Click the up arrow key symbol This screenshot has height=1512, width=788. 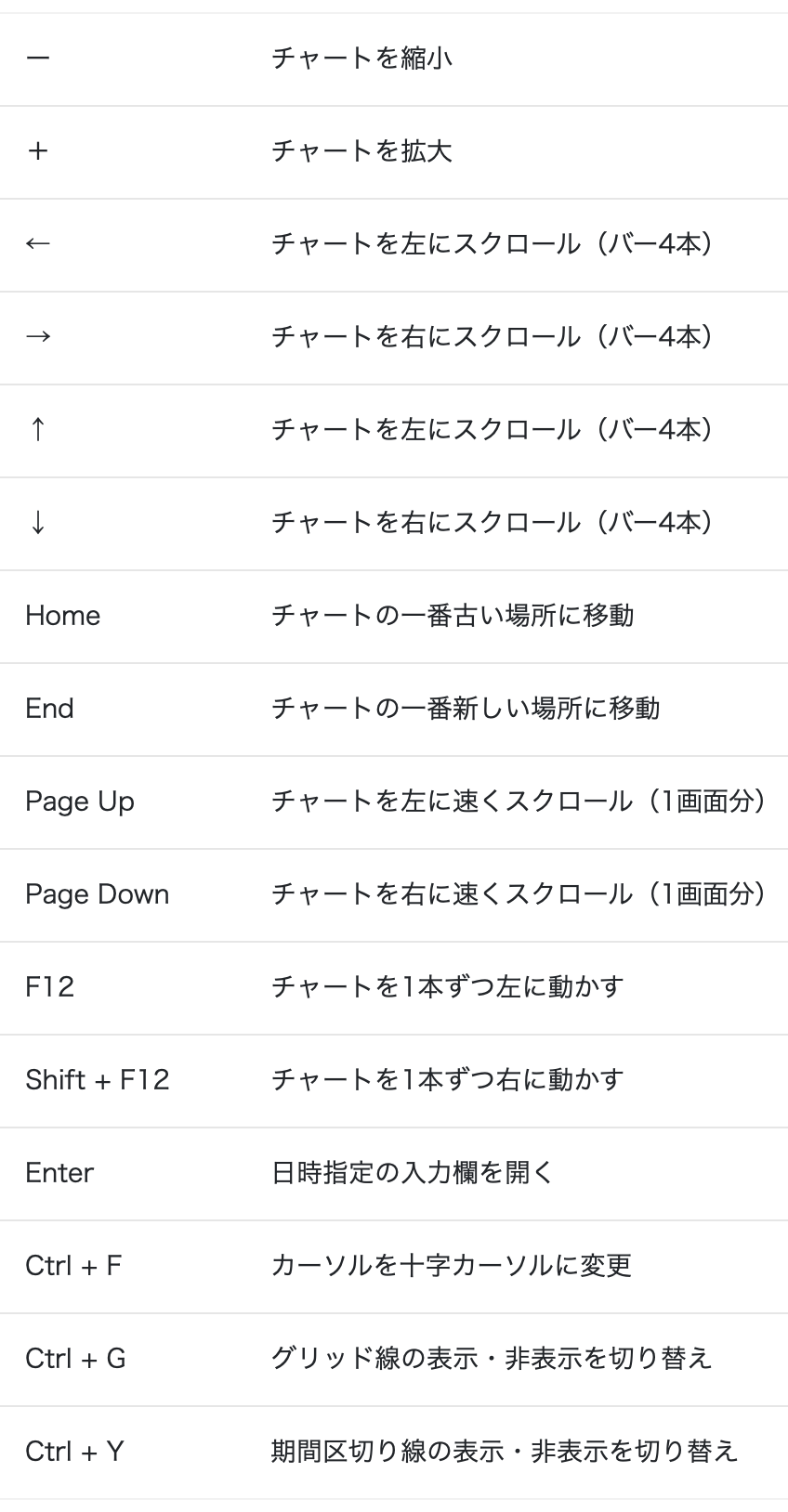point(37,430)
